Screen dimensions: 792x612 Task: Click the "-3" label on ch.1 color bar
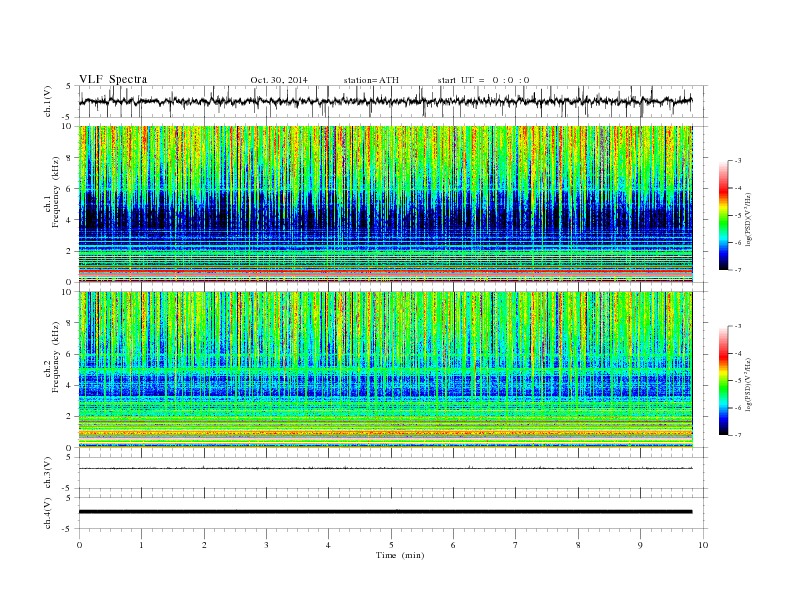pos(737,161)
